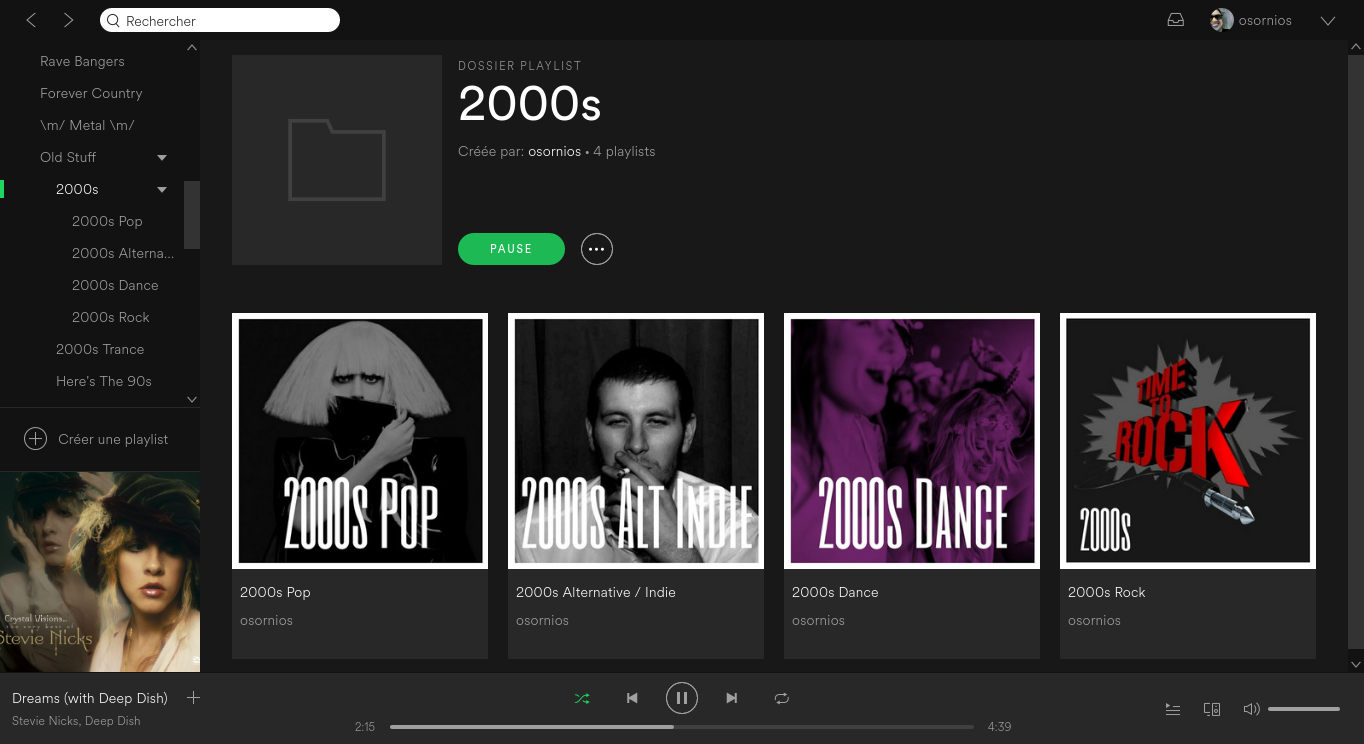This screenshot has width=1364, height=744.
Task: Open the inbox tray icon
Action: tap(1176, 20)
